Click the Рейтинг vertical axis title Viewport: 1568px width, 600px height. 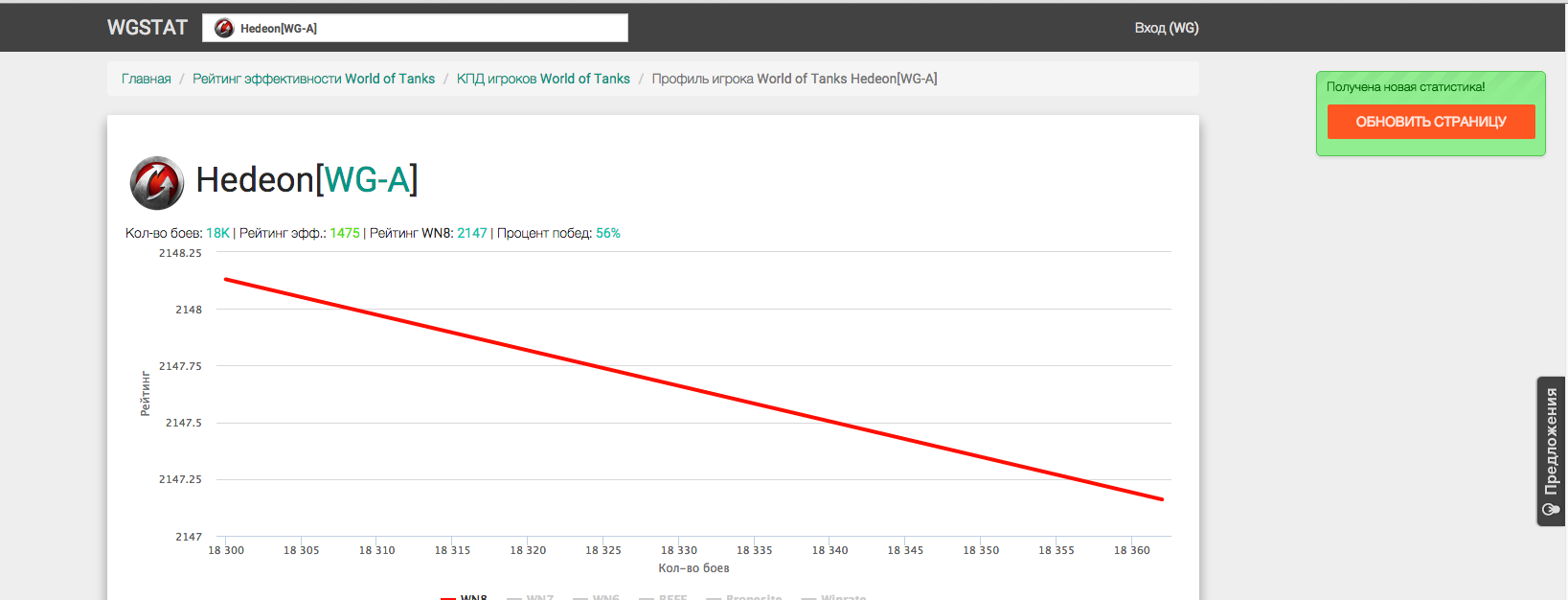point(146,394)
